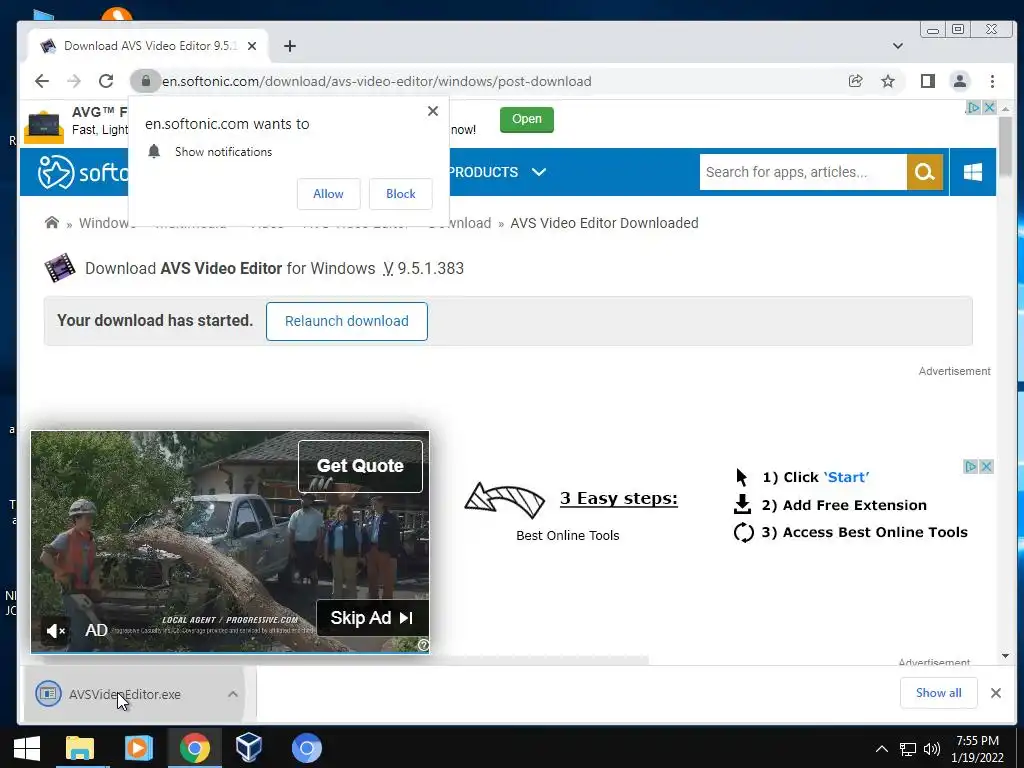Click AVG ad monitor icon

click(44, 126)
